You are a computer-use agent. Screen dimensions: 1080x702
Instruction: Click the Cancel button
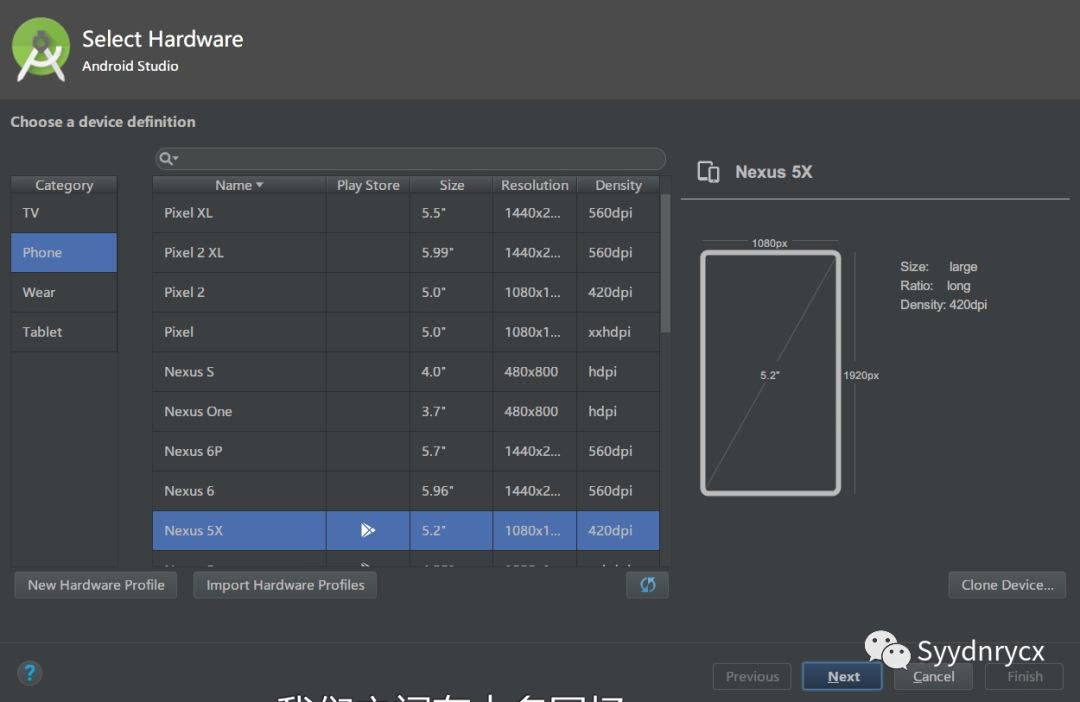(933, 677)
